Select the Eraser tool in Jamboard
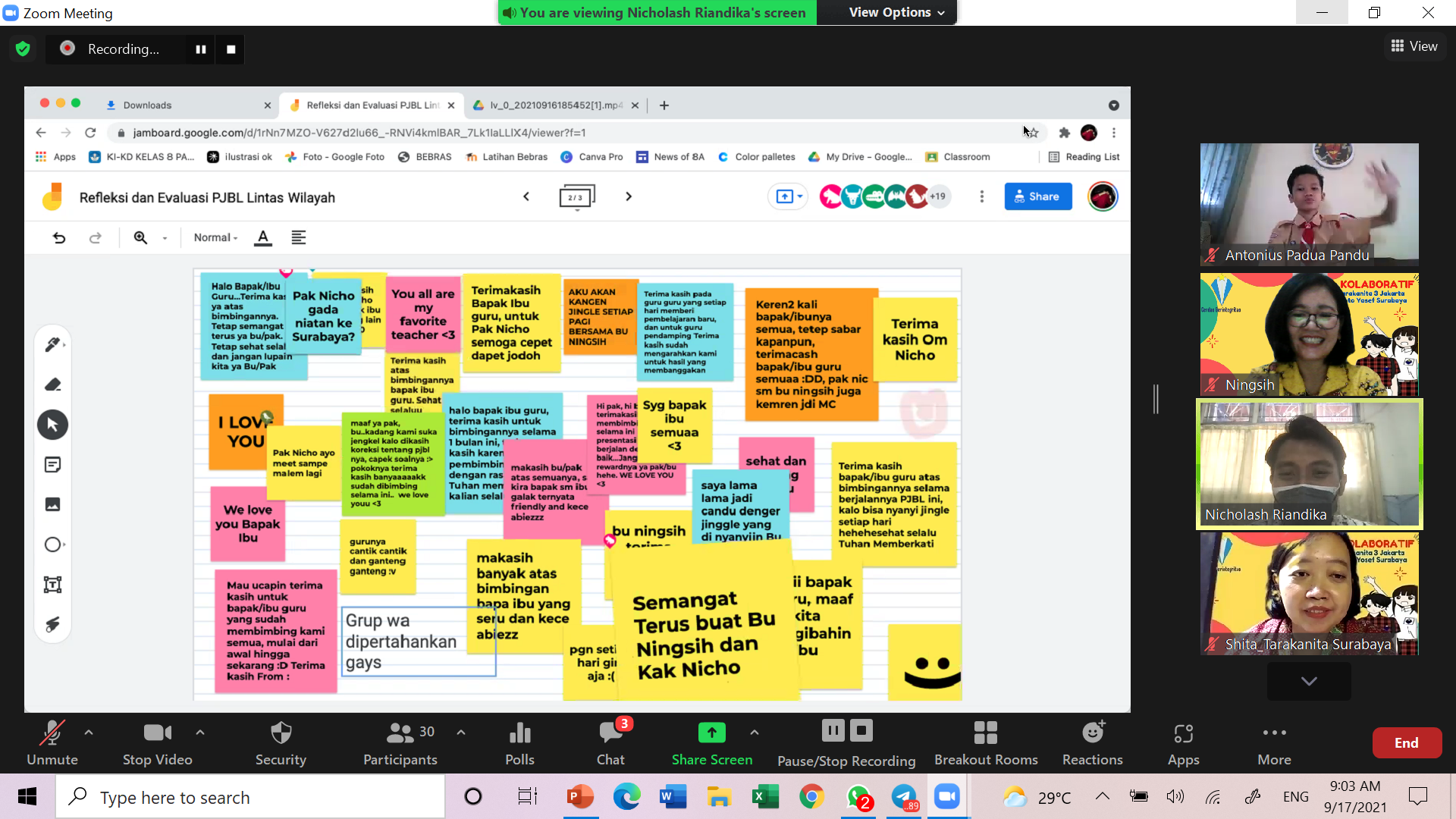Screen dimensions: 1456x819 coord(52,384)
